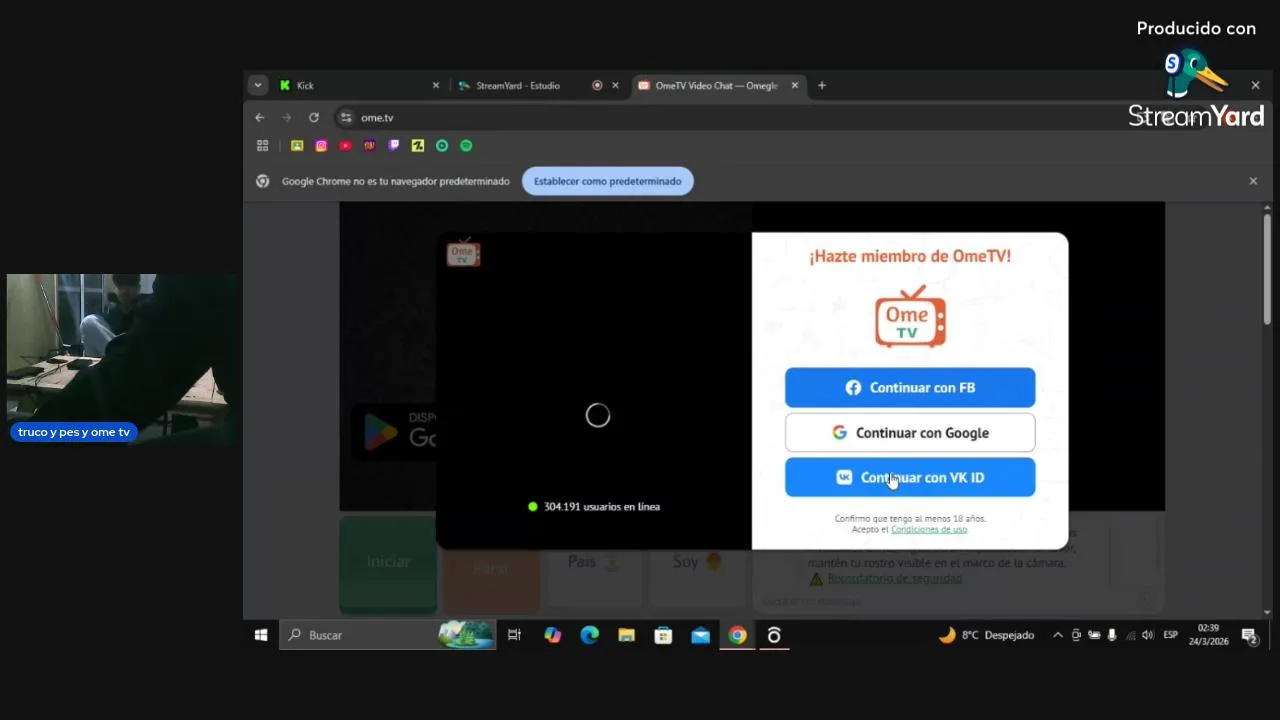Open the Mail app from the taskbar
1280x720 pixels.
coord(700,635)
